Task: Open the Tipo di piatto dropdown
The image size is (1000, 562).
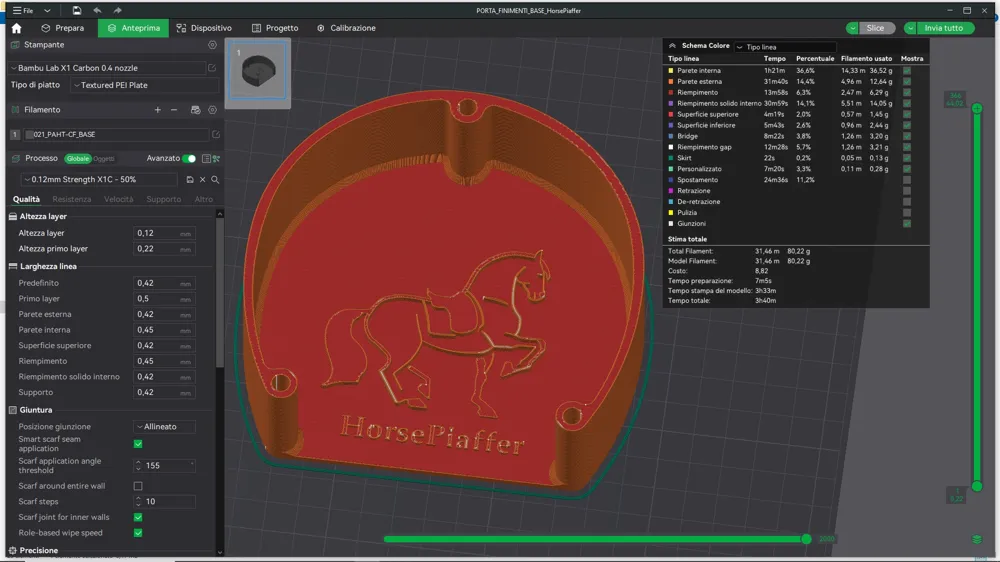Action: pos(144,85)
